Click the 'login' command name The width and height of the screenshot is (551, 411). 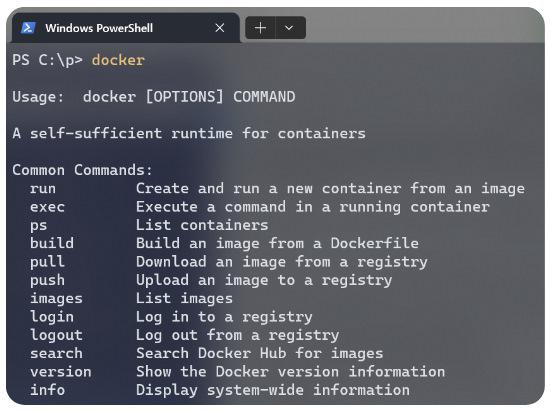[x=52, y=317]
